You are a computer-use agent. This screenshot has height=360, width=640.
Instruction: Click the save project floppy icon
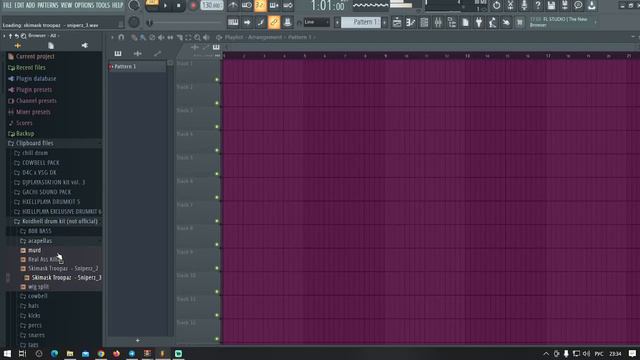[x=551, y=5]
